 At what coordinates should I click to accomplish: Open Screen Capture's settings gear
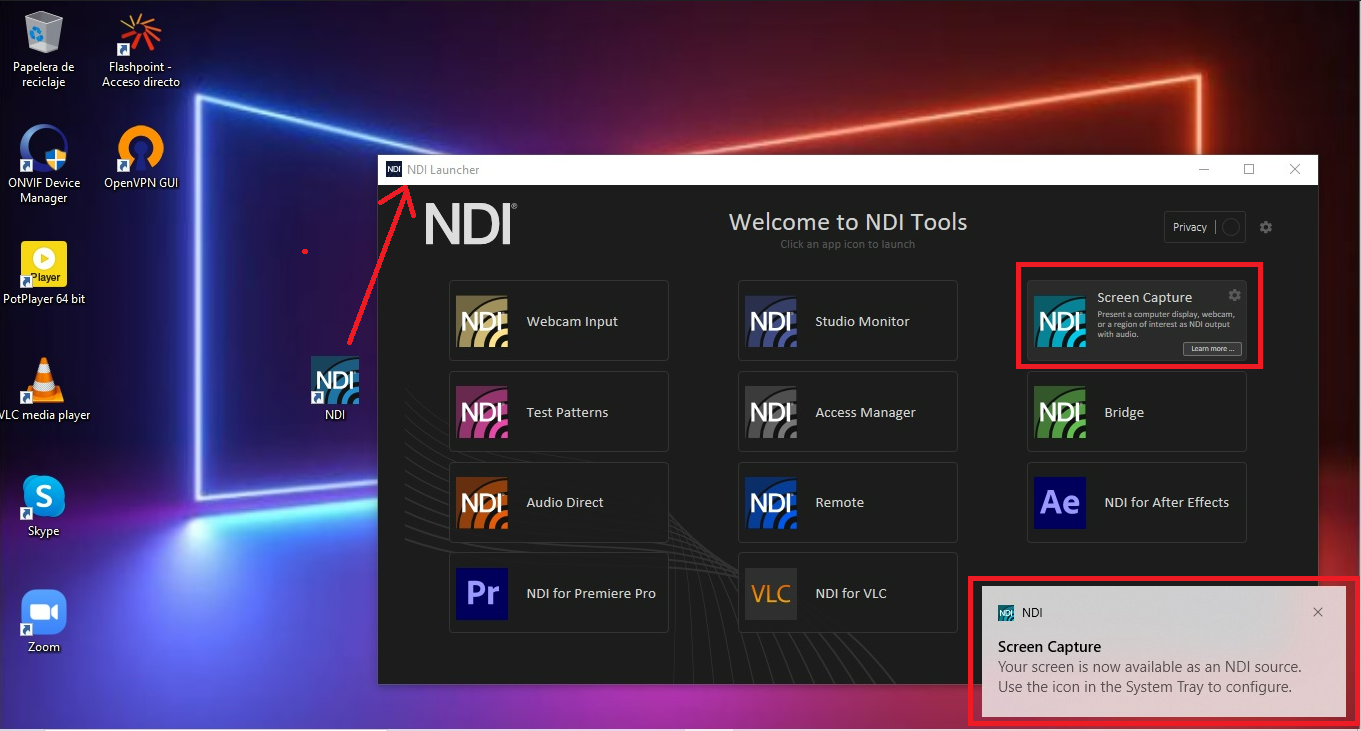coord(1234,295)
